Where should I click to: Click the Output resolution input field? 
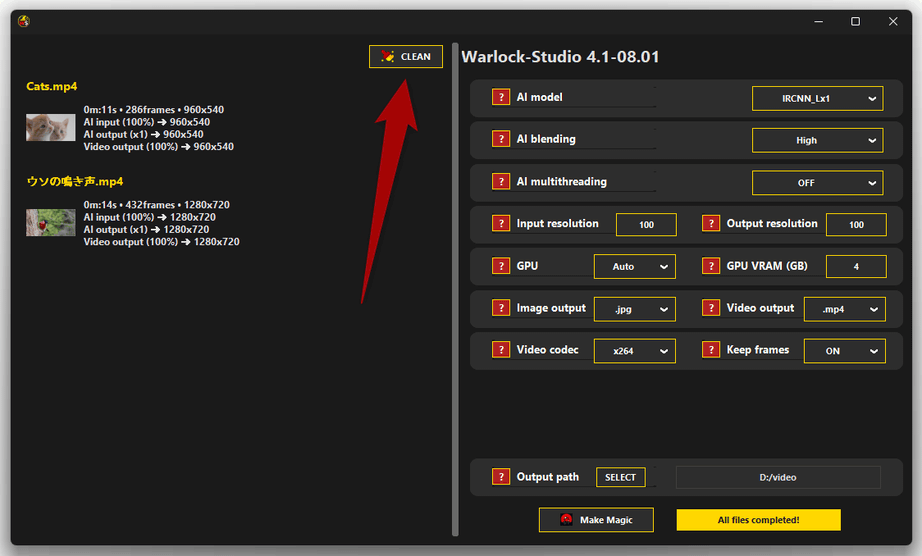pos(856,225)
